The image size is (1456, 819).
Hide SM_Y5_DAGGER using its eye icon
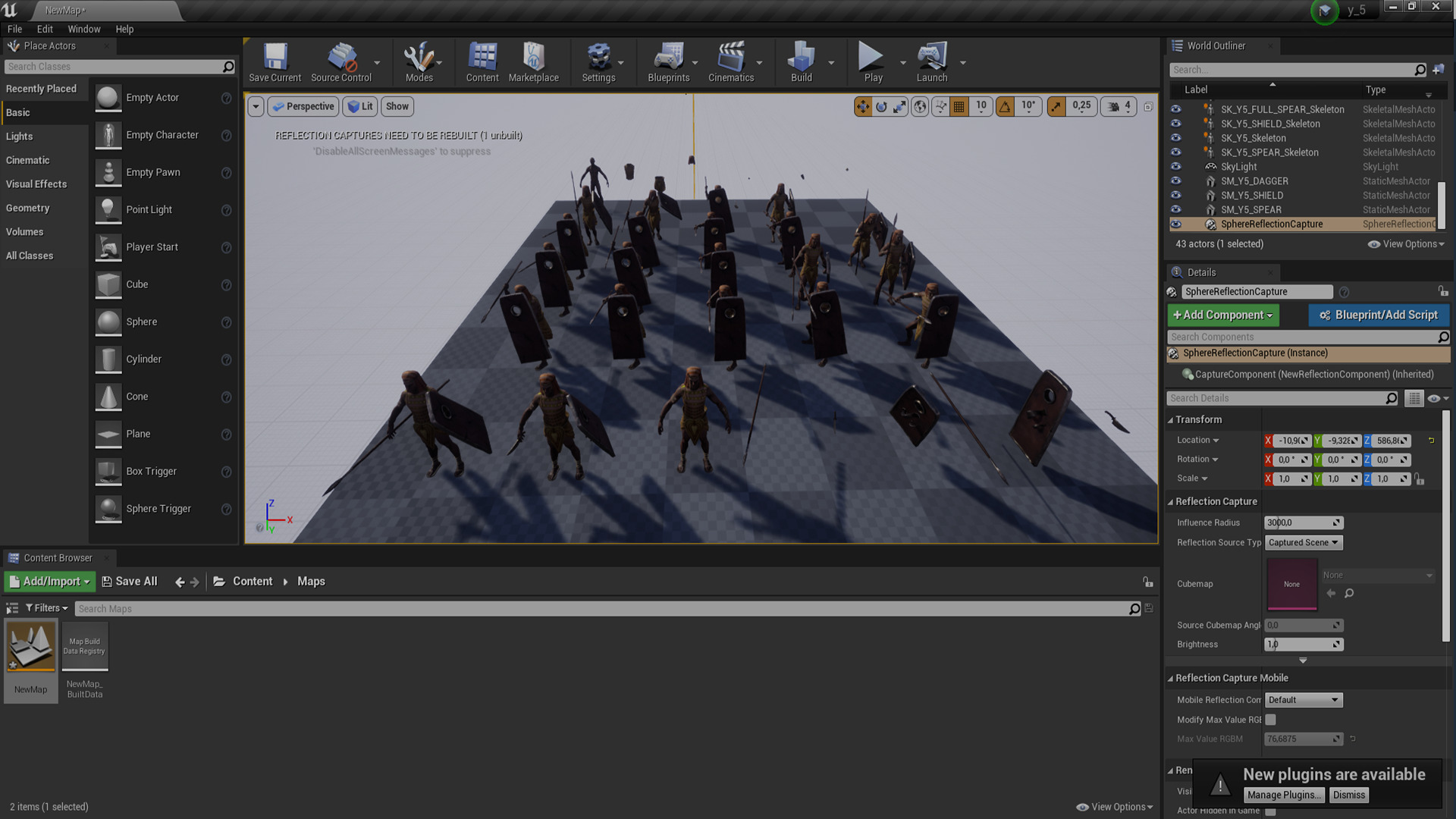(1175, 181)
